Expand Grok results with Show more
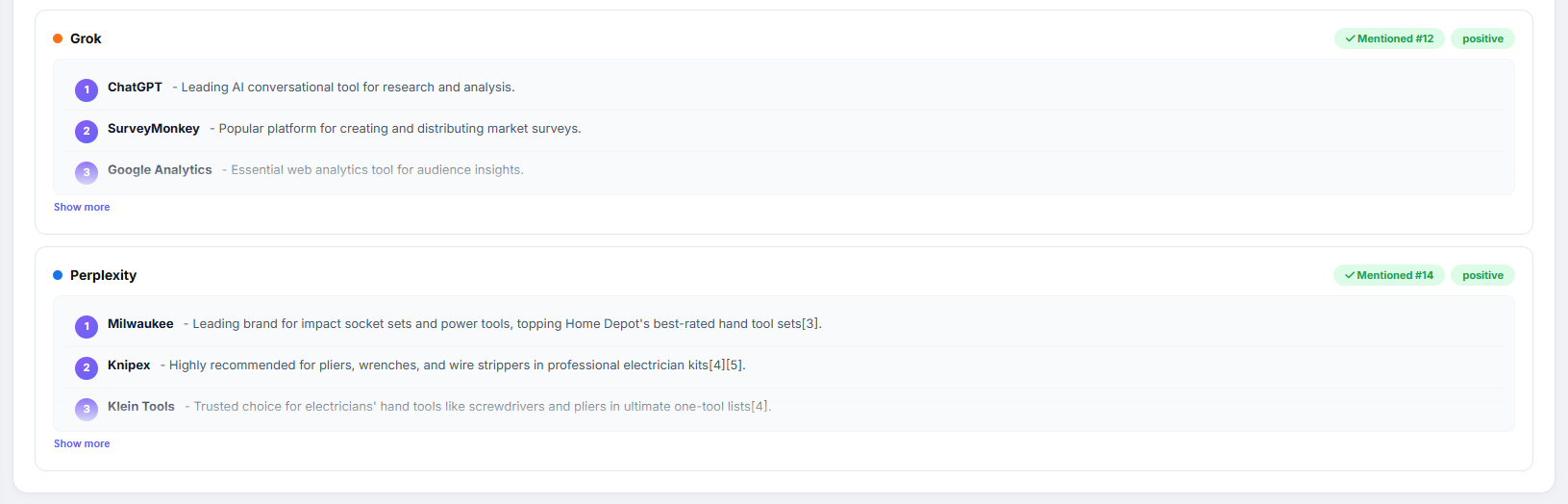The height and width of the screenshot is (504, 1568). coord(82,207)
